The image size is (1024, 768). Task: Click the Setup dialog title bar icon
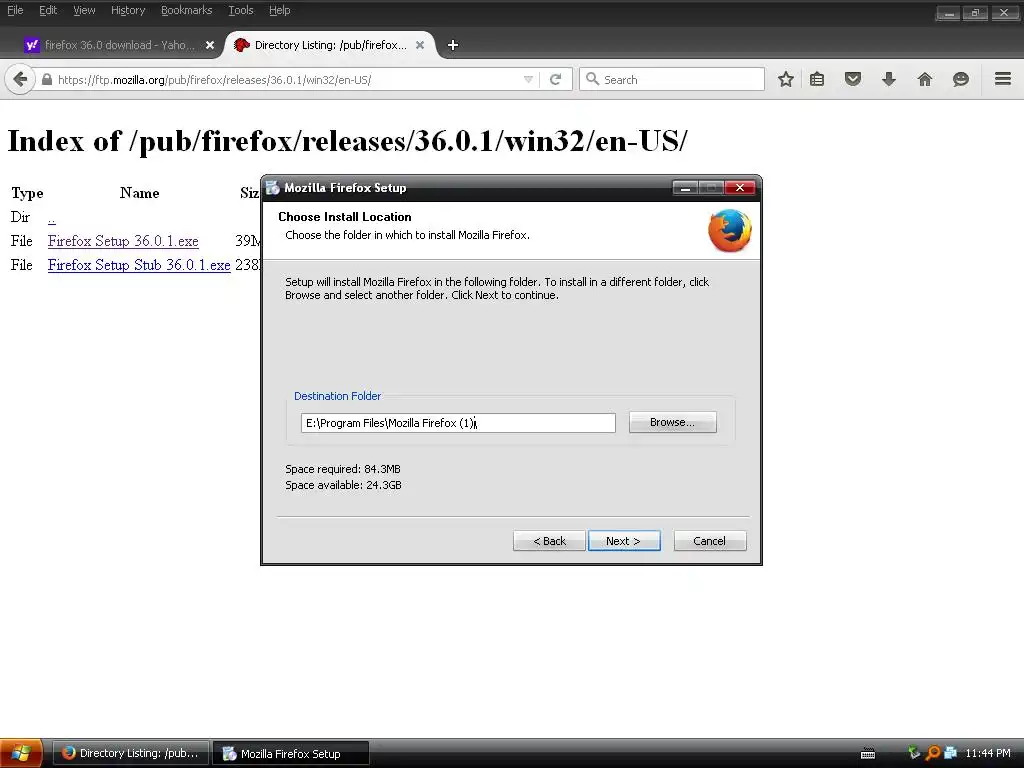tap(273, 188)
